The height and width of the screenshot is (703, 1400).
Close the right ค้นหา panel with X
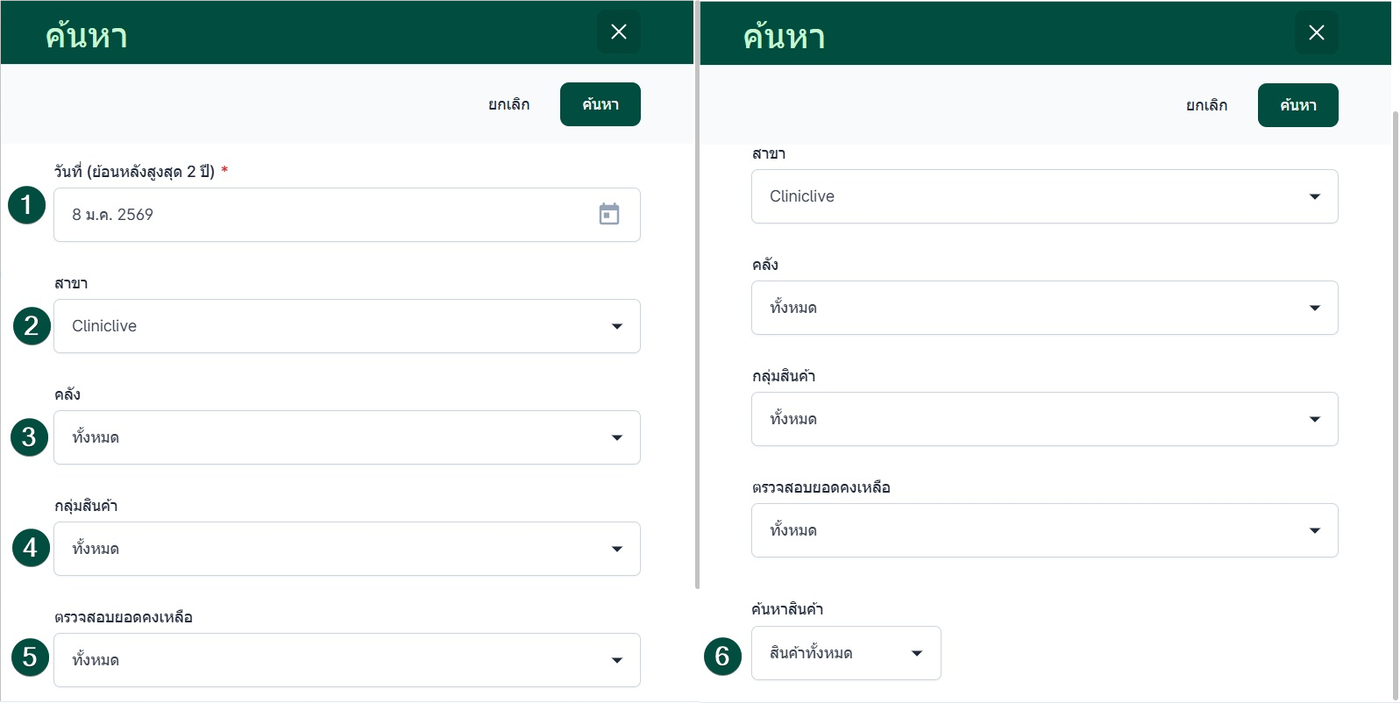pyautogui.click(x=1316, y=32)
